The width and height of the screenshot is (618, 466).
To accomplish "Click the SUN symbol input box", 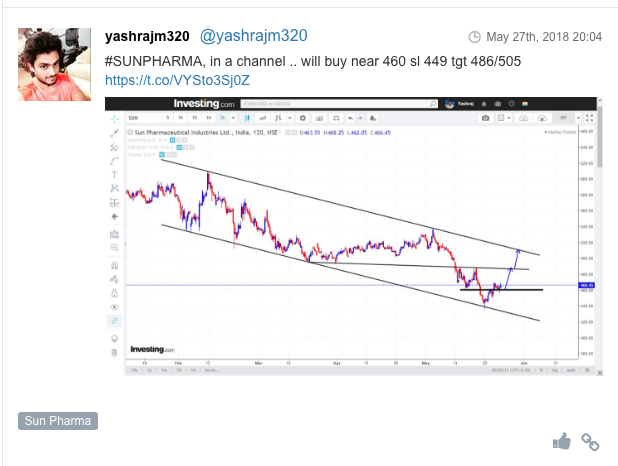I will coord(144,118).
